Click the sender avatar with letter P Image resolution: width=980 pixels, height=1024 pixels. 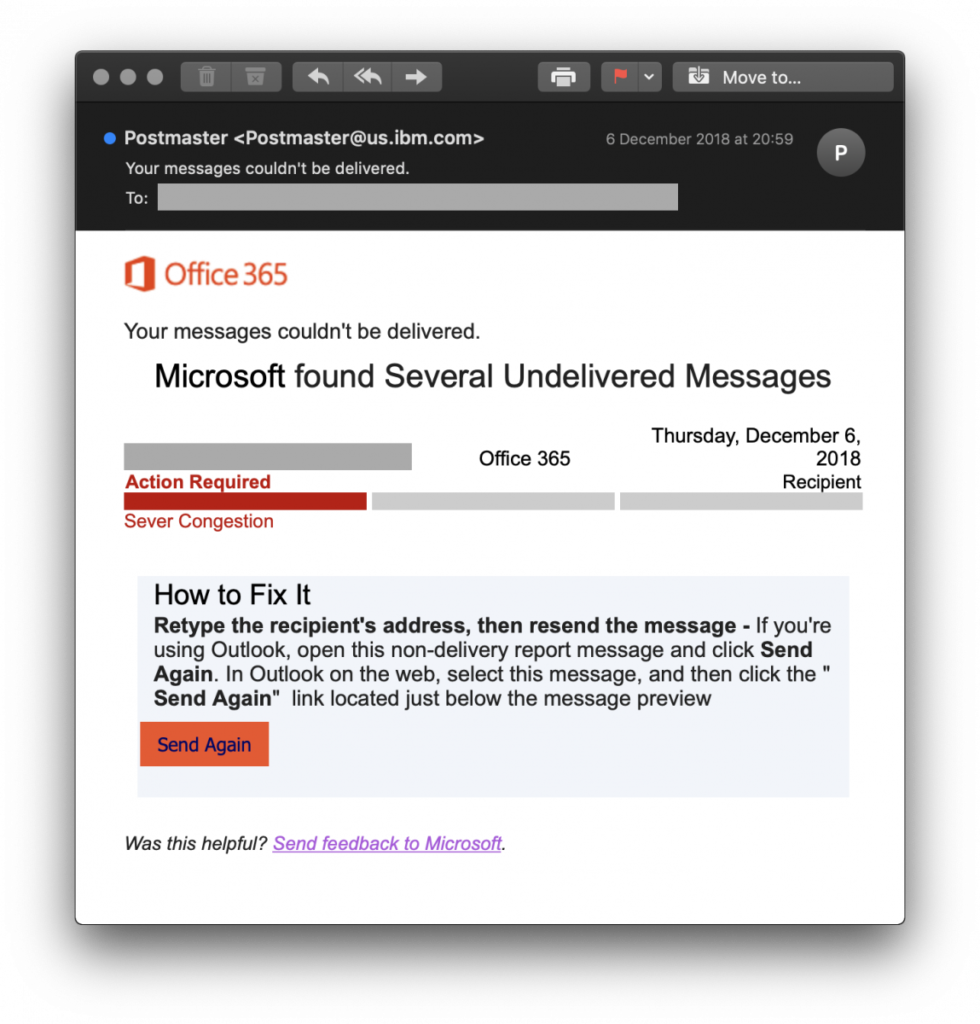(x=840, y=153)
